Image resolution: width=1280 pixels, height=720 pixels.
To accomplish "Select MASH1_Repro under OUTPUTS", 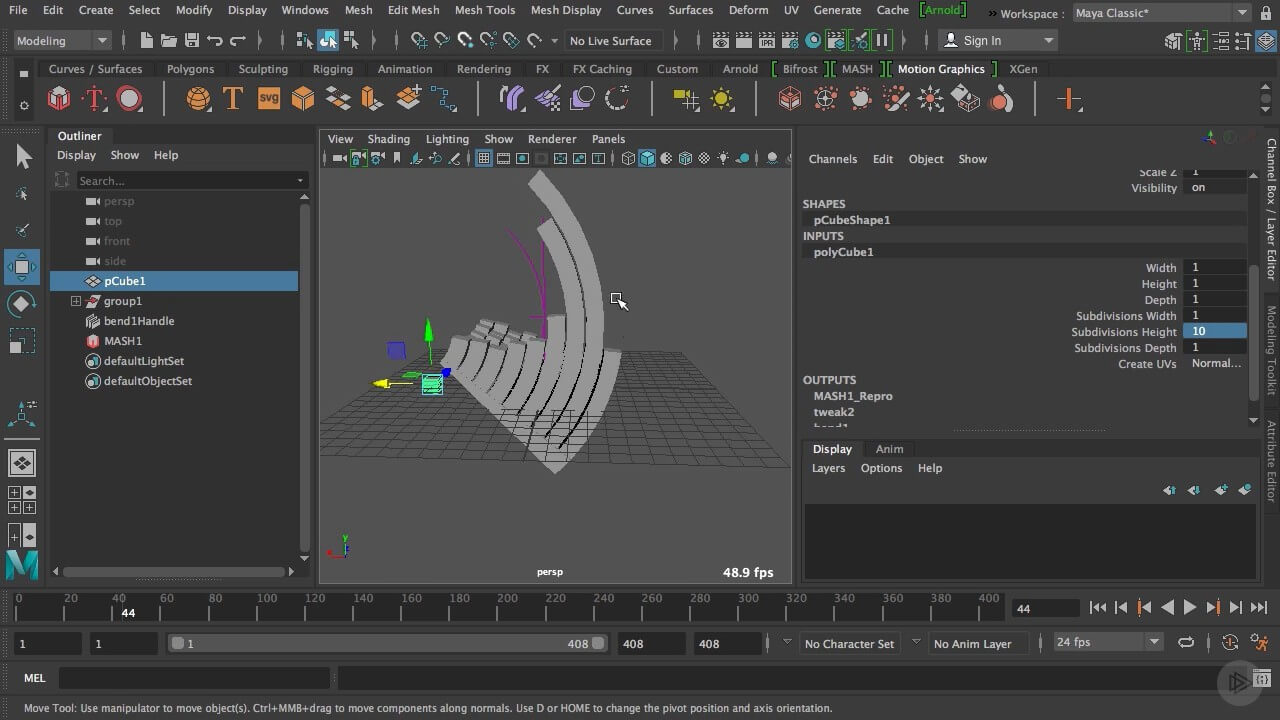I will click(x=853, y=396).
